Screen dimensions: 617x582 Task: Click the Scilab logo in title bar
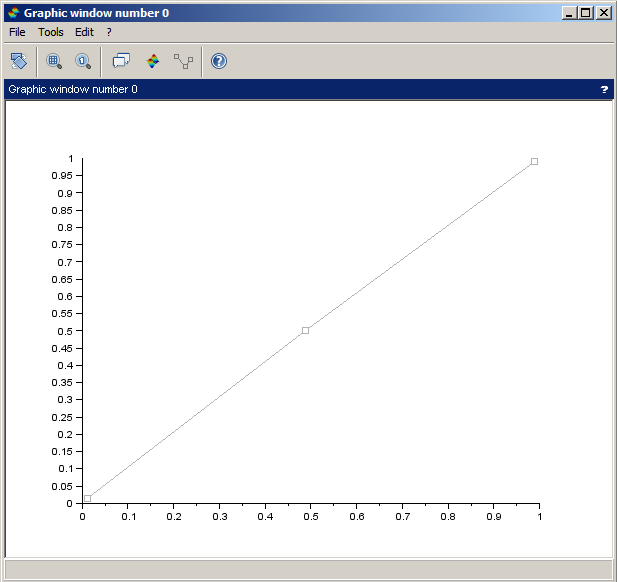point(13,13)
